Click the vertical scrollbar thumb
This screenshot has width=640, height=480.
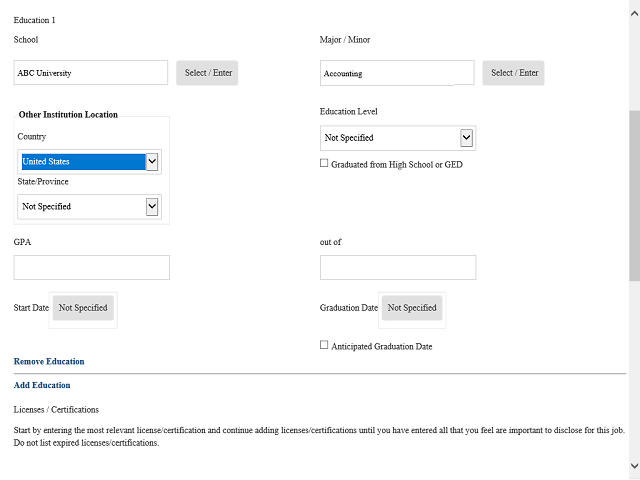tap(634, 196)
